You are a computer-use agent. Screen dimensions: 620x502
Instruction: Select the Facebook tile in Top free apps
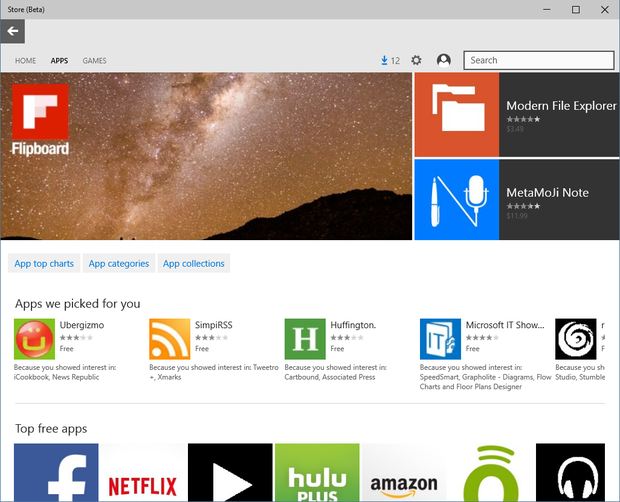56,473
